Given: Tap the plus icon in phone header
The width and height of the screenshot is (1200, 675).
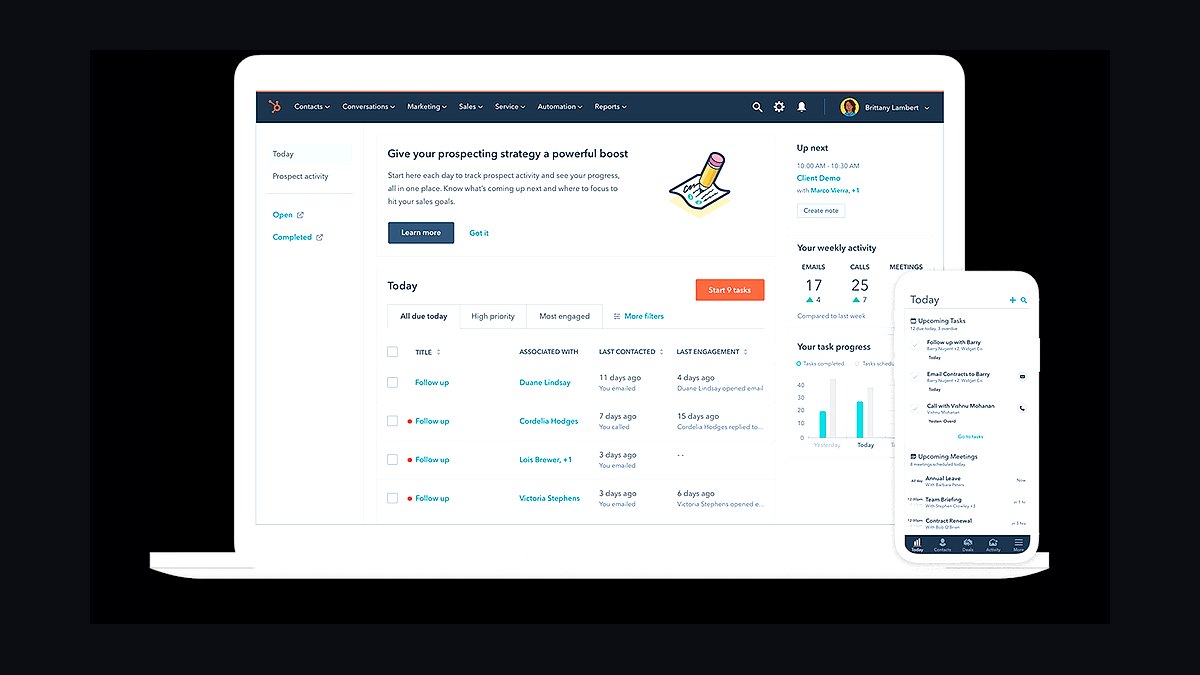Looking at the screenshot, I should pos(1012,300).
